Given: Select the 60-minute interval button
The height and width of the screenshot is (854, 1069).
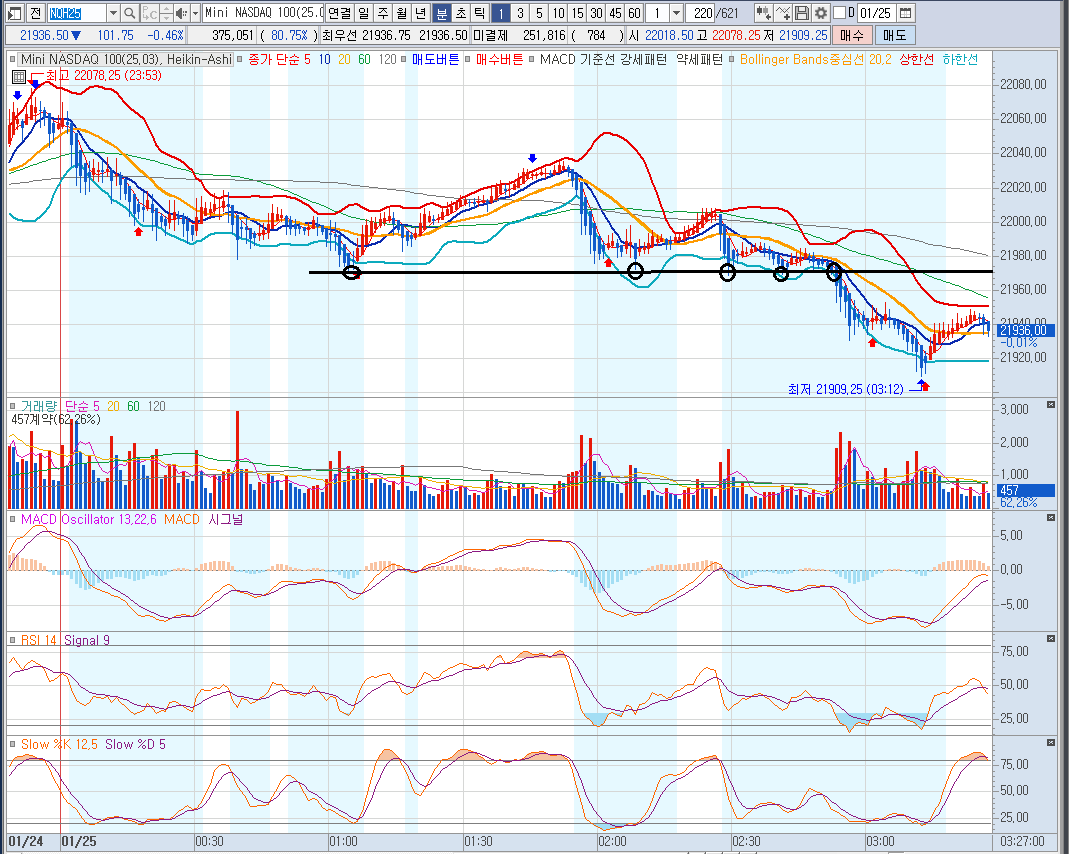Looking at the screenshot, I should [635, 12].
